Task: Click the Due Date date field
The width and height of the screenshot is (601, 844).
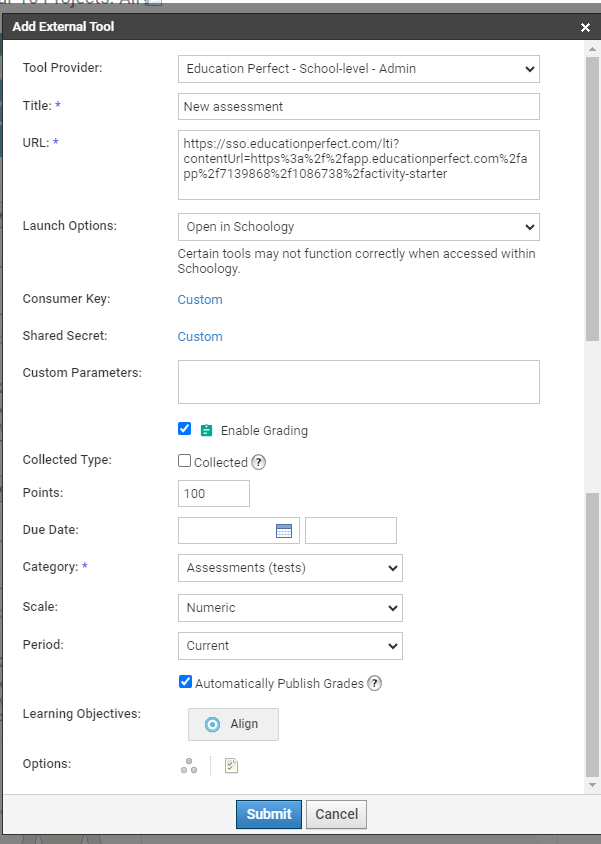Action: point(238,531)
